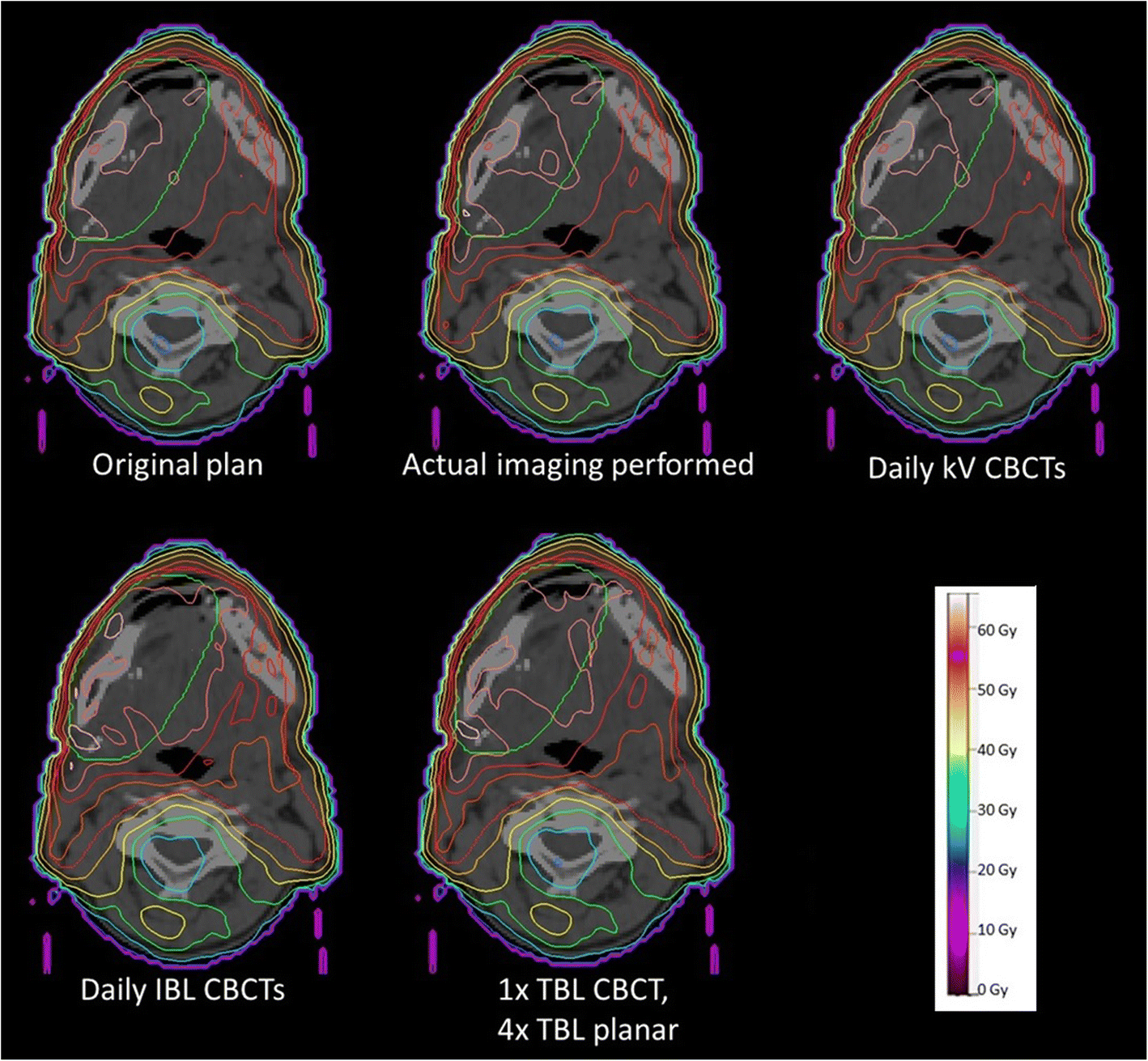
Task: Click the '0 Gy' scale label
Action: [x=993, y=990]
